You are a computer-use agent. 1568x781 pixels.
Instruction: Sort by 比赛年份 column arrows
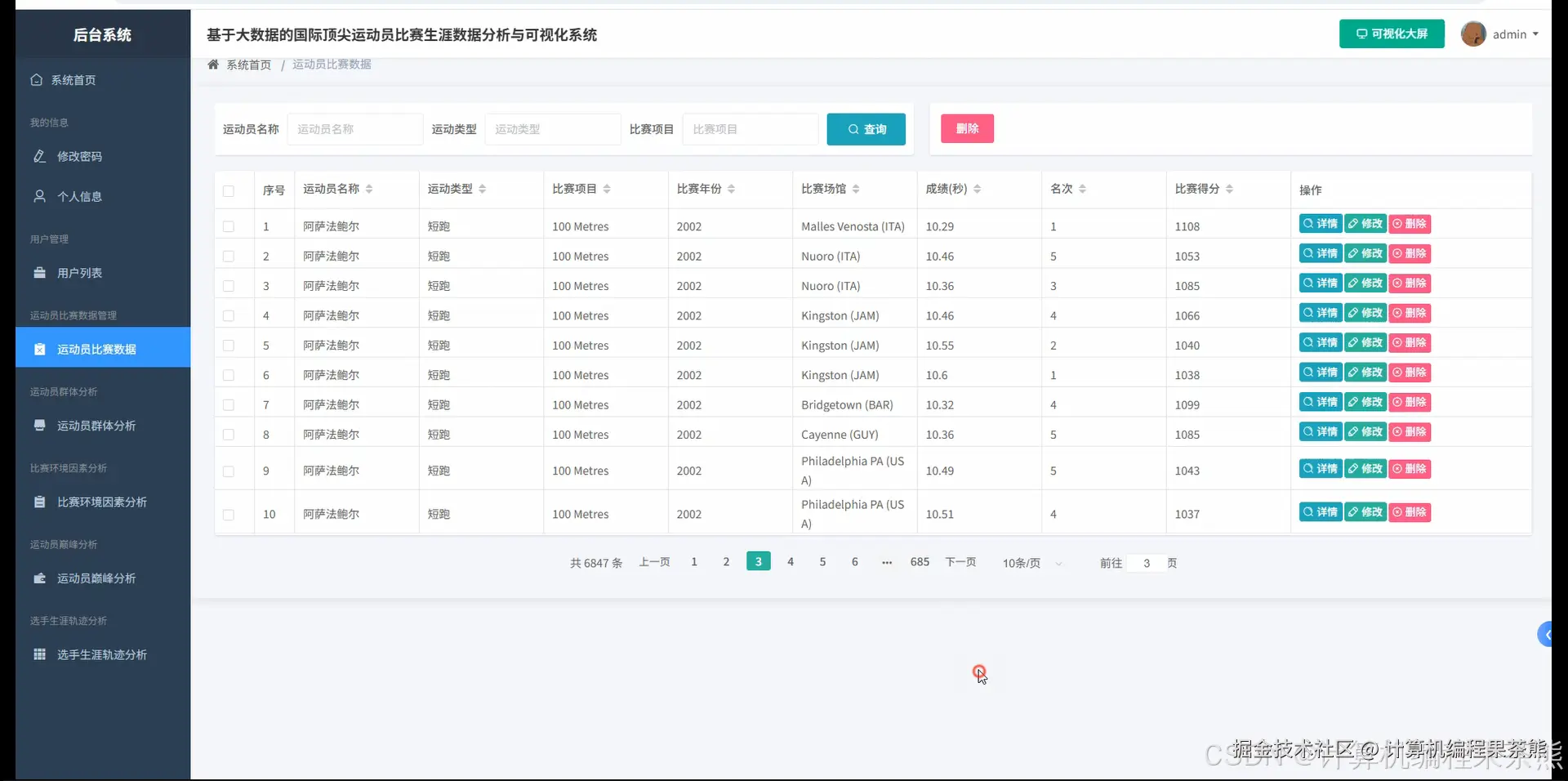(x=732, y=189)
